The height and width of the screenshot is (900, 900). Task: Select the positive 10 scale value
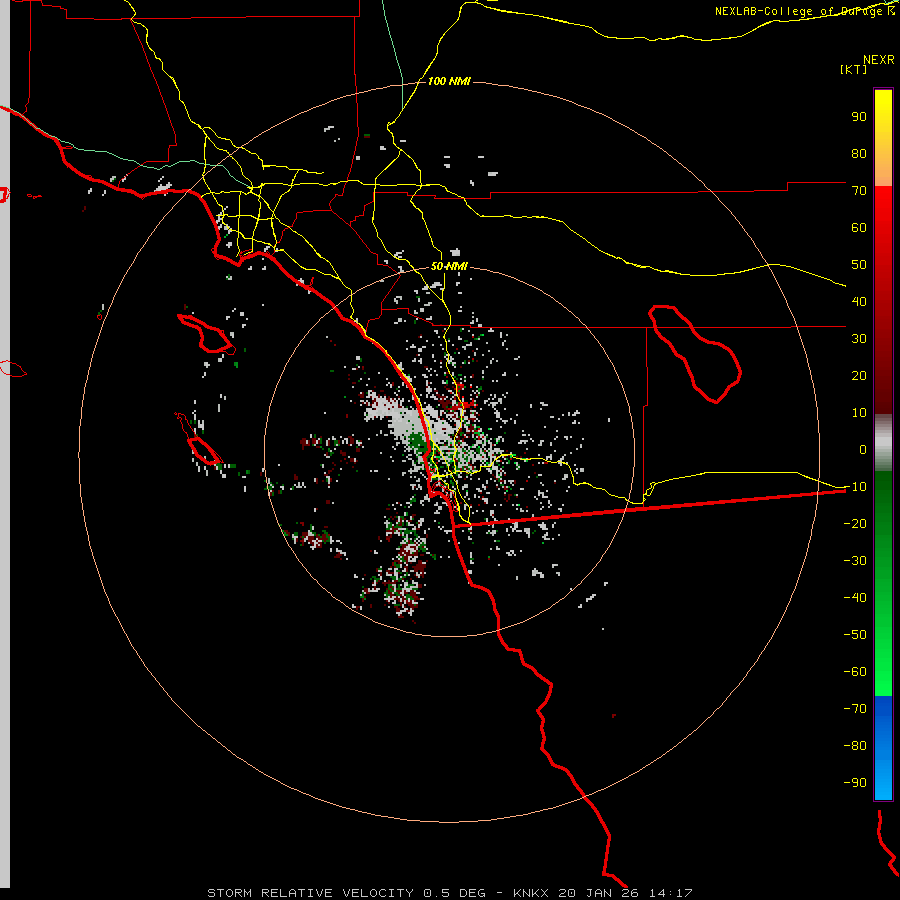click(859, 413)
